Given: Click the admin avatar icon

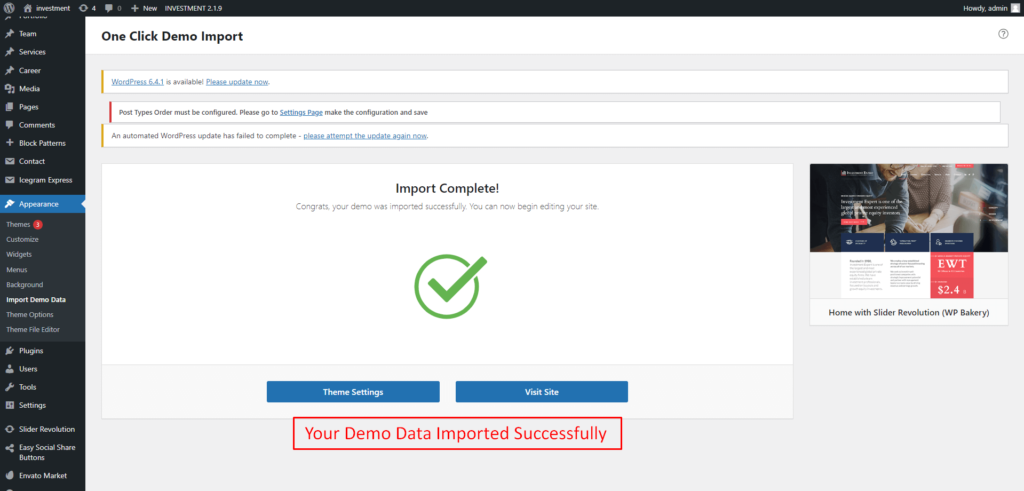Looking at the screenshot, I should tap(1014, 8).
